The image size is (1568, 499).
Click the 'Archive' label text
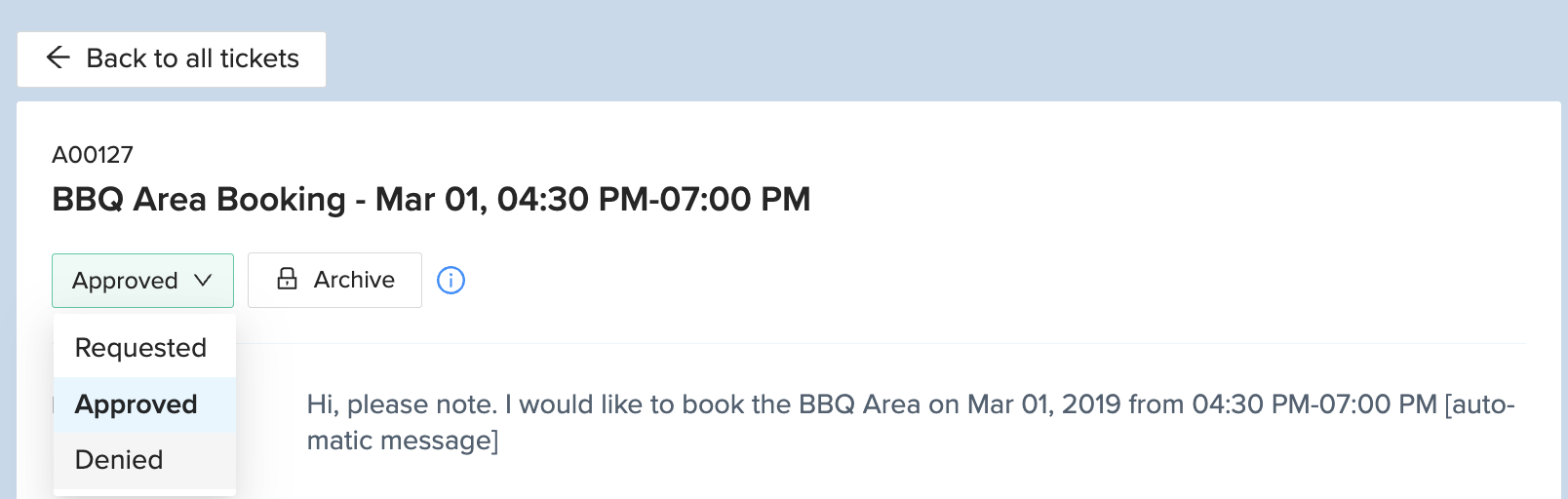coord(354,280)
